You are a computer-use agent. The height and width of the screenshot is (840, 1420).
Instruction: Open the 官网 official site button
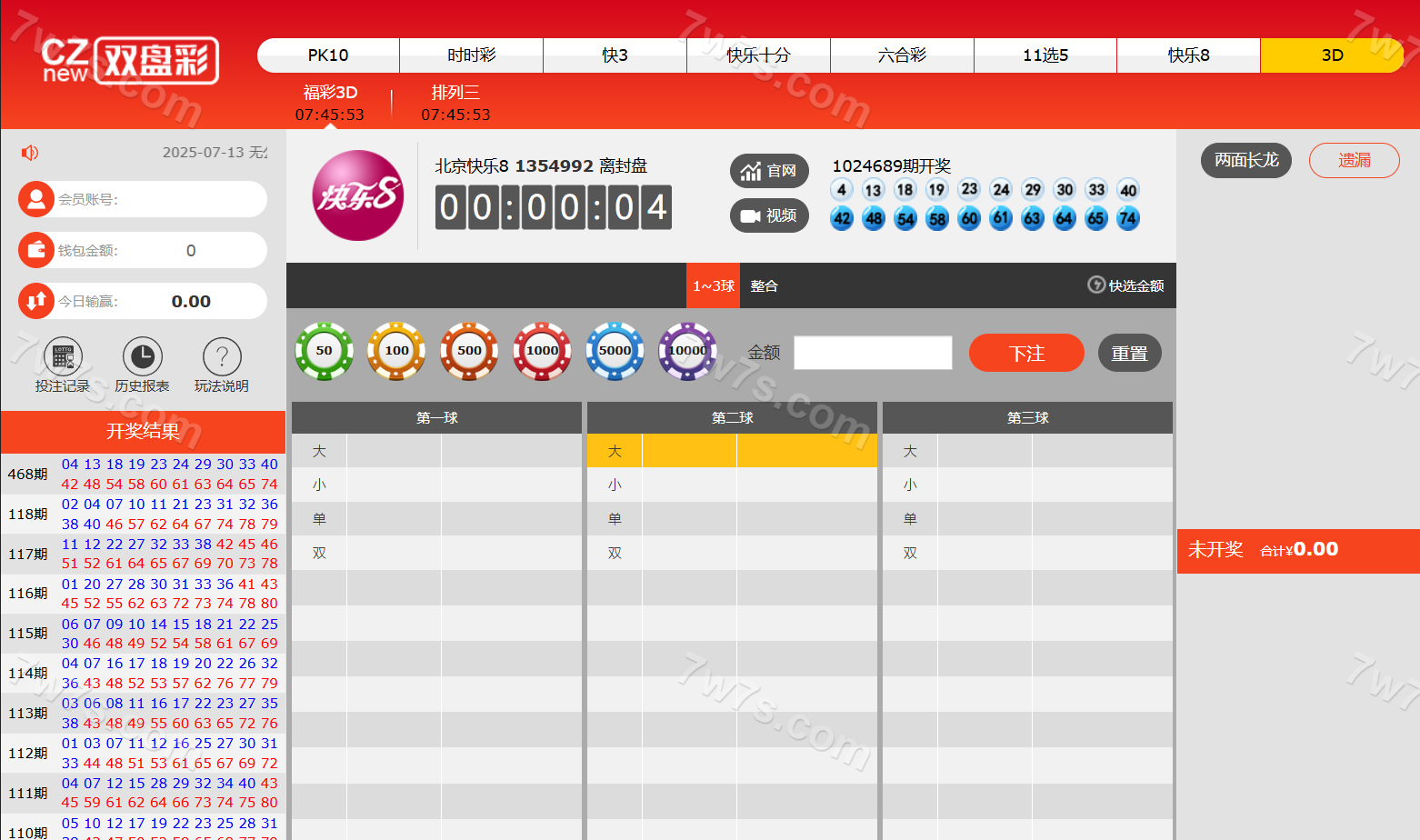[x=769, y=171]
